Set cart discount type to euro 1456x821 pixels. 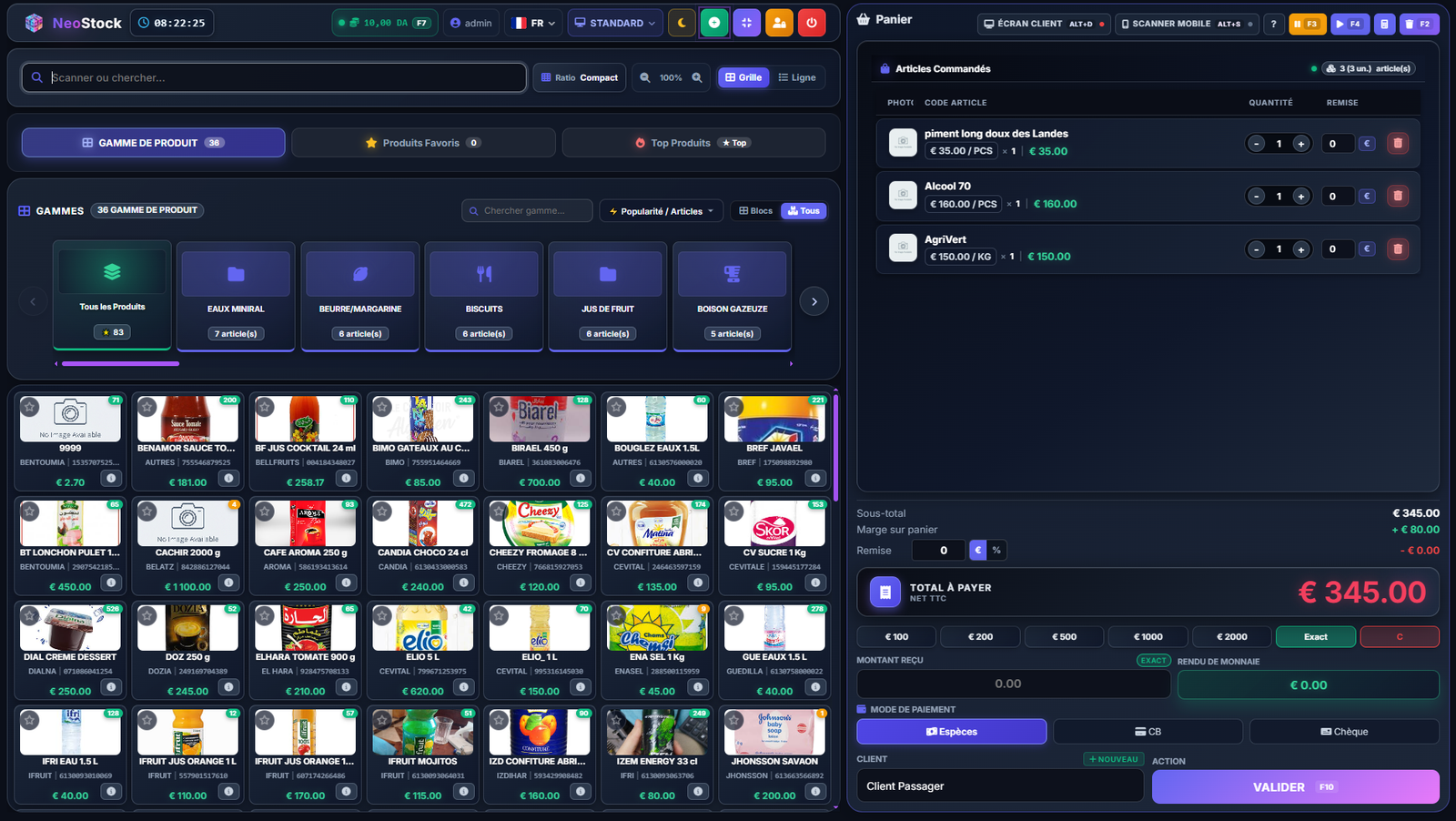pos(977,550)
